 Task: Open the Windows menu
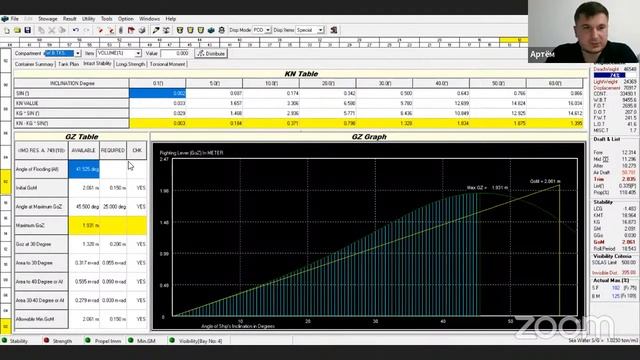[x=149, y=19]
